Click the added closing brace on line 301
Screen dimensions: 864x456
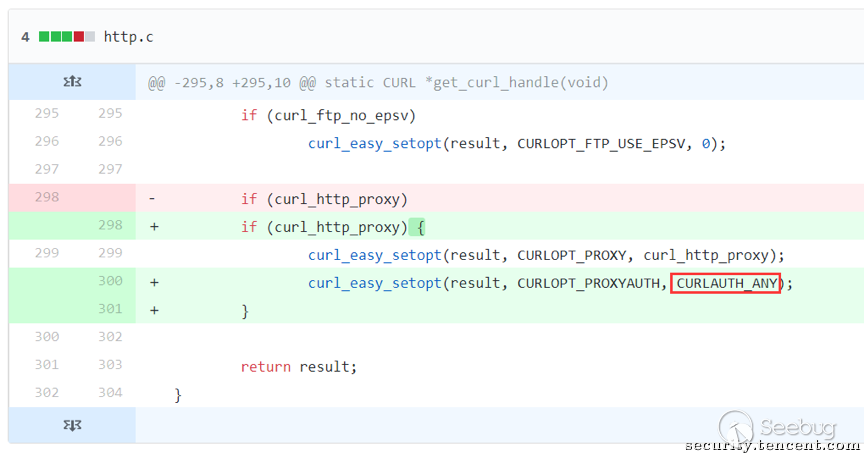[245, 312]
